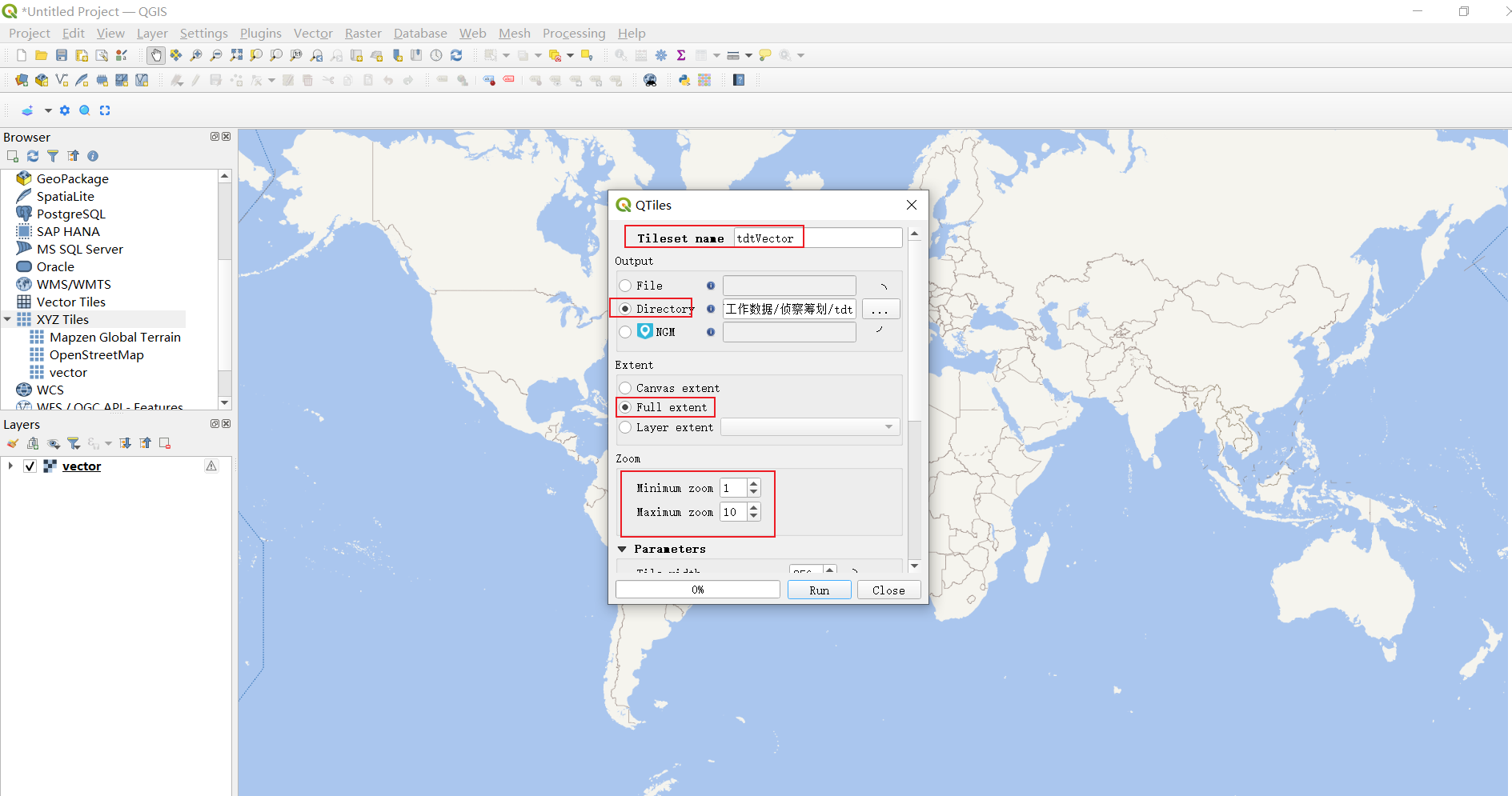Screen dimensions: 1512x796
Task: Click the Close button in QTiles
Action: 888,590
